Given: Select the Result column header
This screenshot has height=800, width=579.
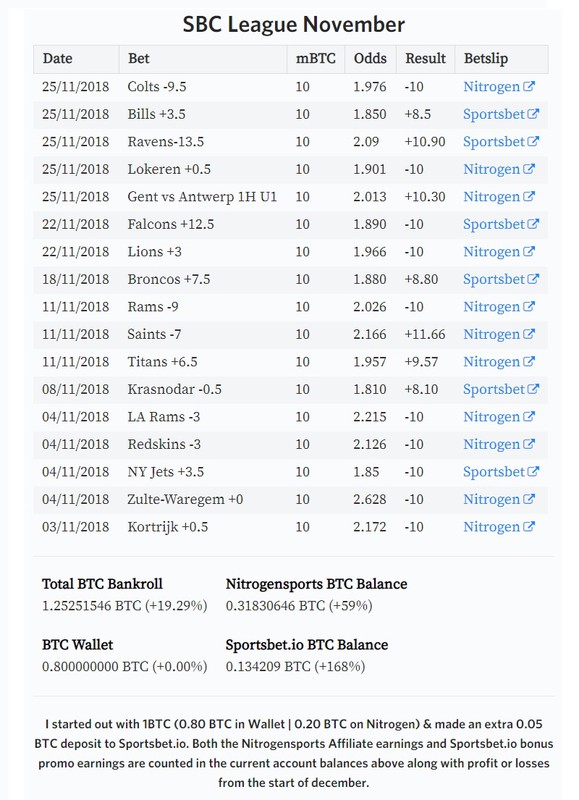Looking at the screenshot, I should point(425,59).
